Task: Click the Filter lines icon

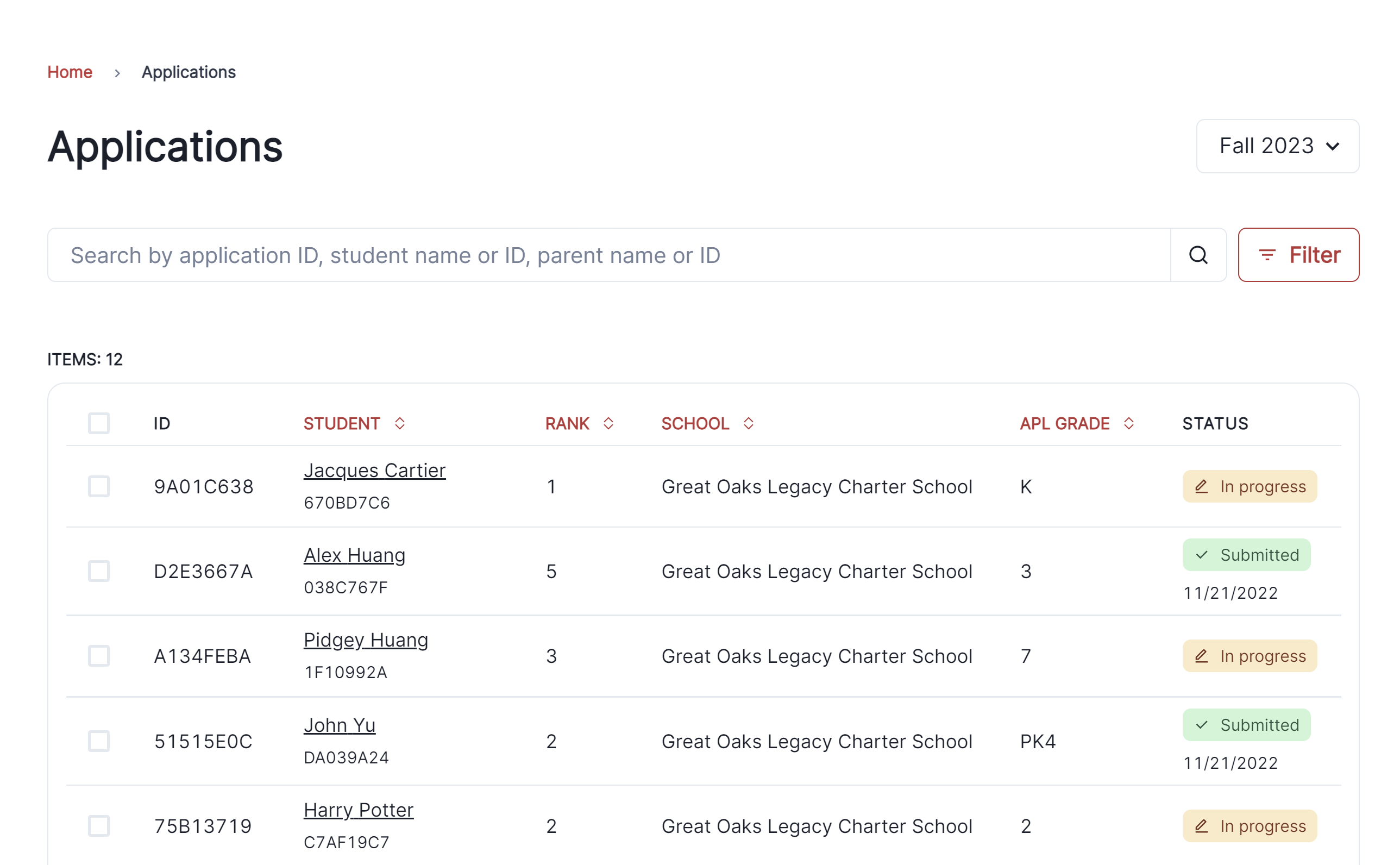Action: click(x=1267, y=255)
